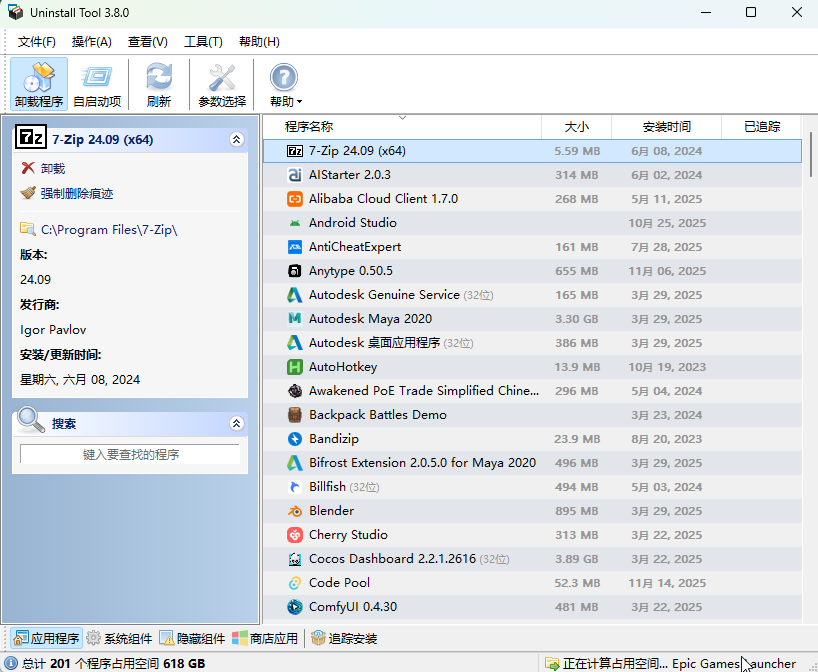
Task: Click the 正在计算占用空间 status bar icon
Action: click(x=552, y=663)
